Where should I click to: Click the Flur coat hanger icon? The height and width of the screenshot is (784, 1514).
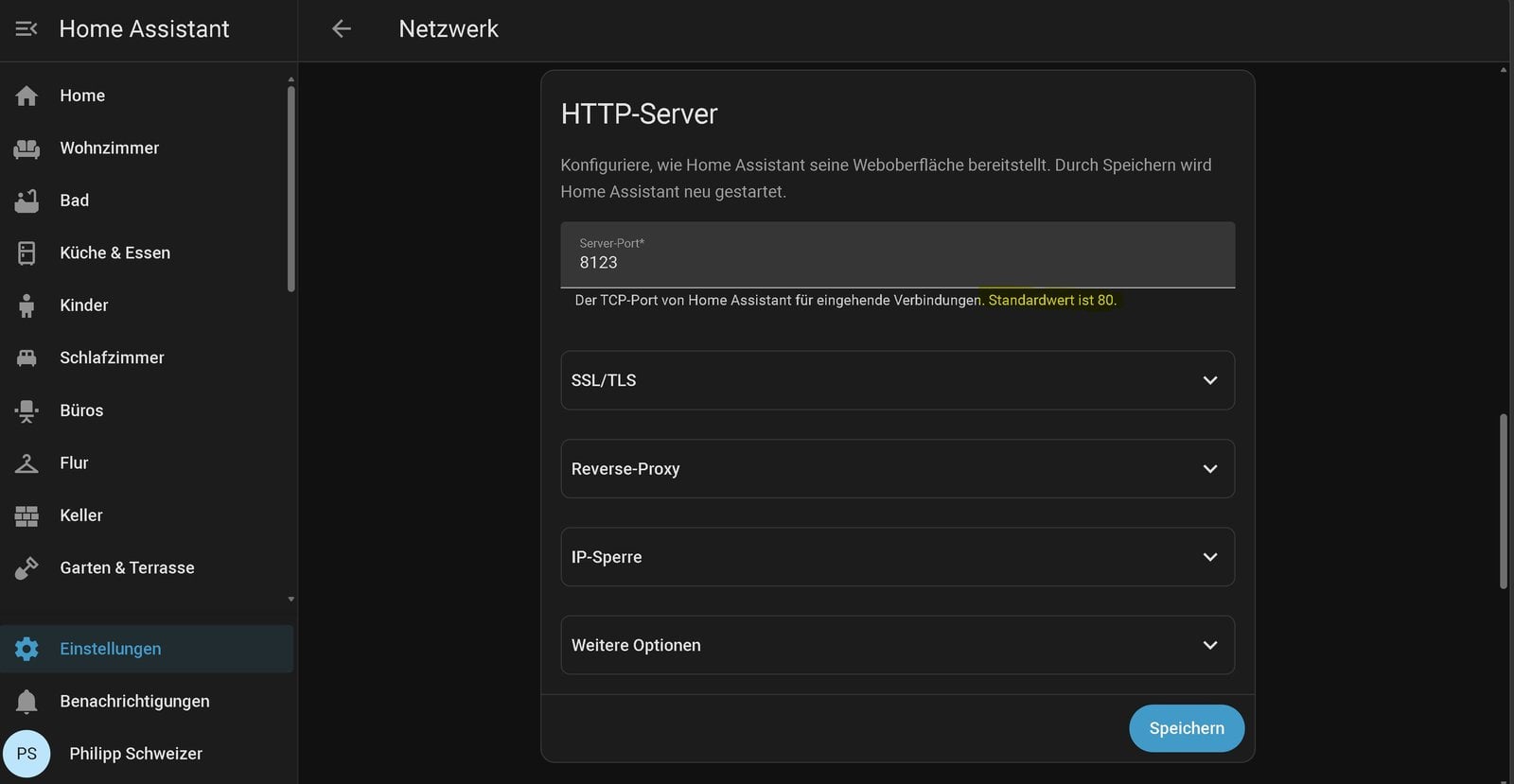click(26, 463)
